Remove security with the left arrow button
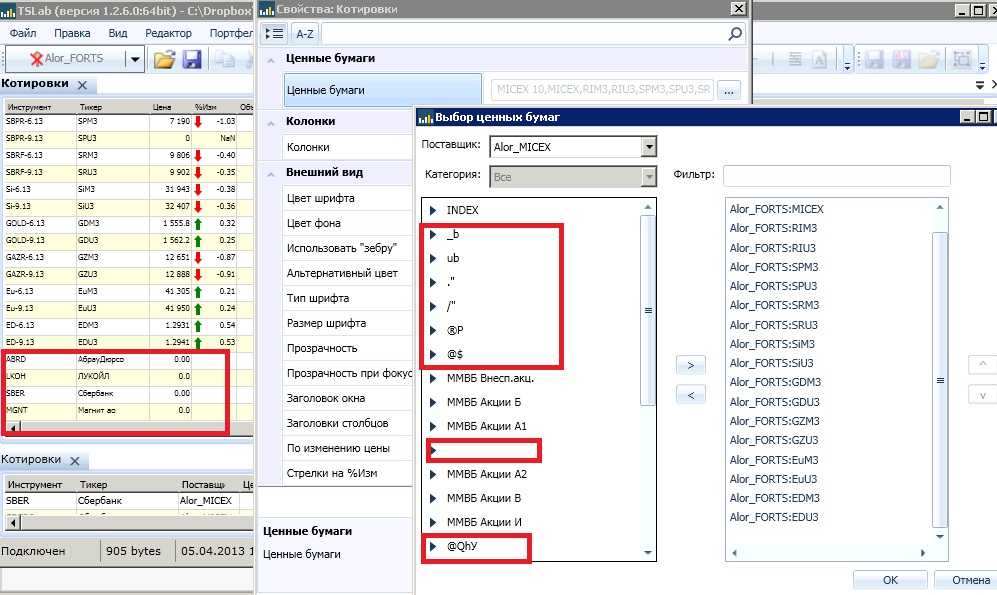 [x=691, y=395]
